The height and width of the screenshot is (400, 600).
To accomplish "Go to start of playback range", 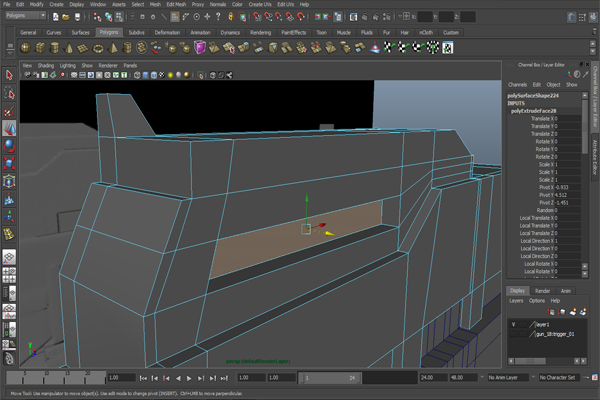I will 143,378.
